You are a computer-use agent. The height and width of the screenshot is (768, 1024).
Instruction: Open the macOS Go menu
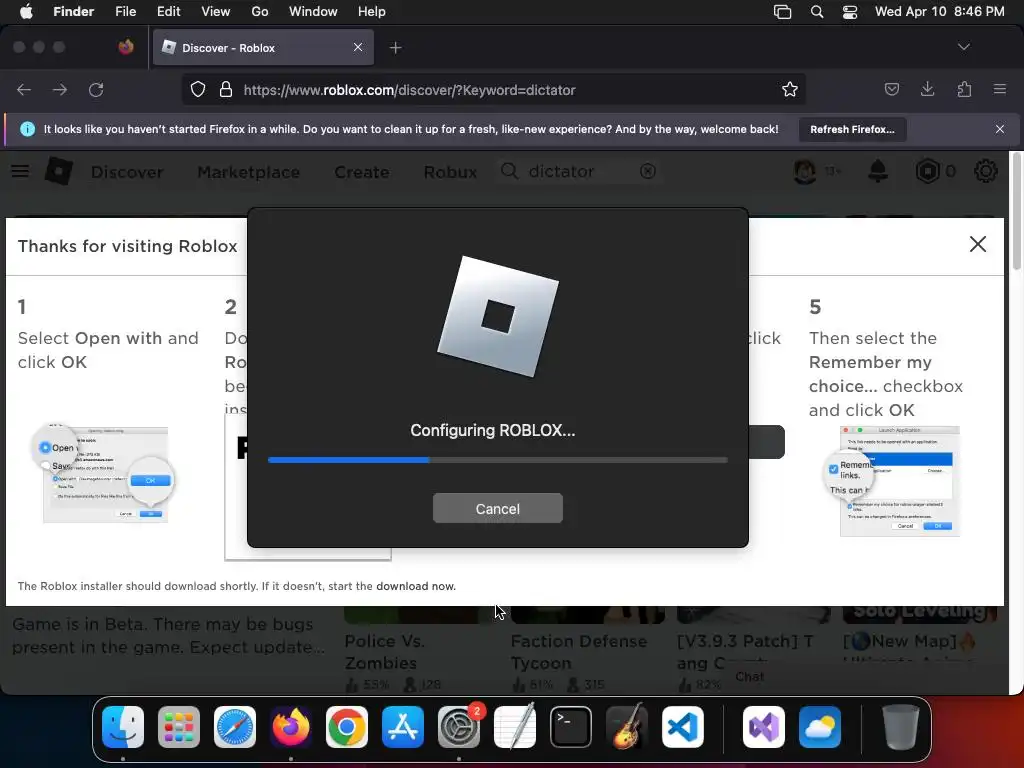pyautogui.click(x=259, y=12)
